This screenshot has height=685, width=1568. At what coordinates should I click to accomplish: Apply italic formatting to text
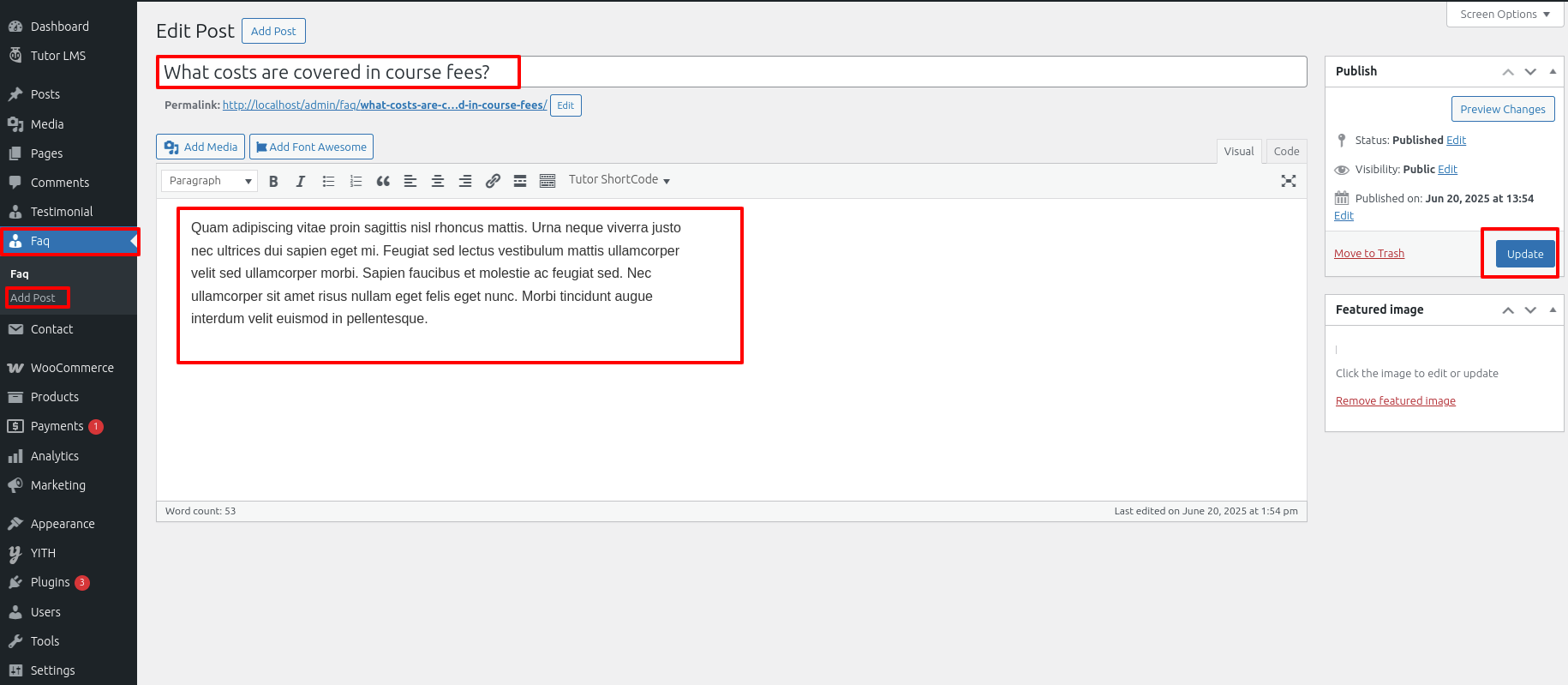click(x=300, y=181)
